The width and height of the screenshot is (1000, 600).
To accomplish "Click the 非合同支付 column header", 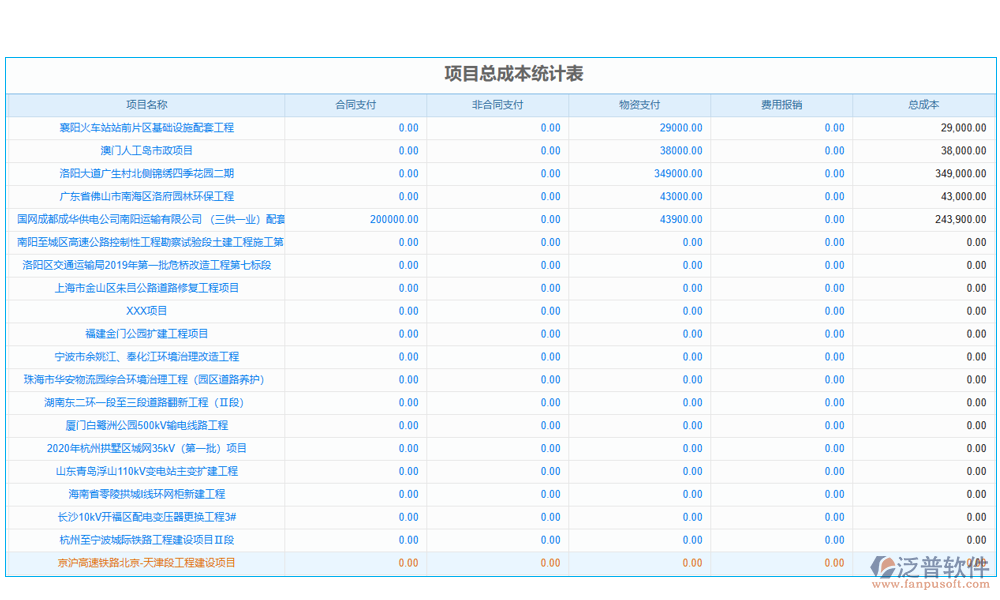I will (x=497, y=105).
